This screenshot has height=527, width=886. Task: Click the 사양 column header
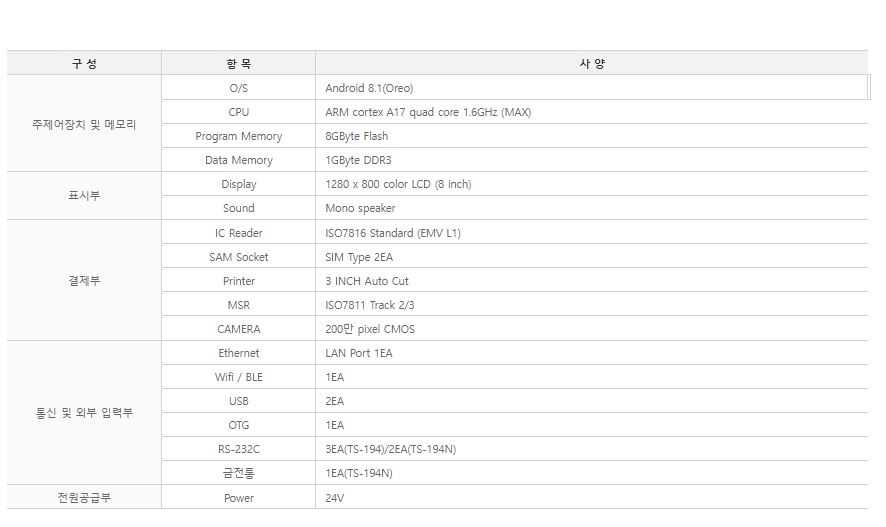[592, 63]
